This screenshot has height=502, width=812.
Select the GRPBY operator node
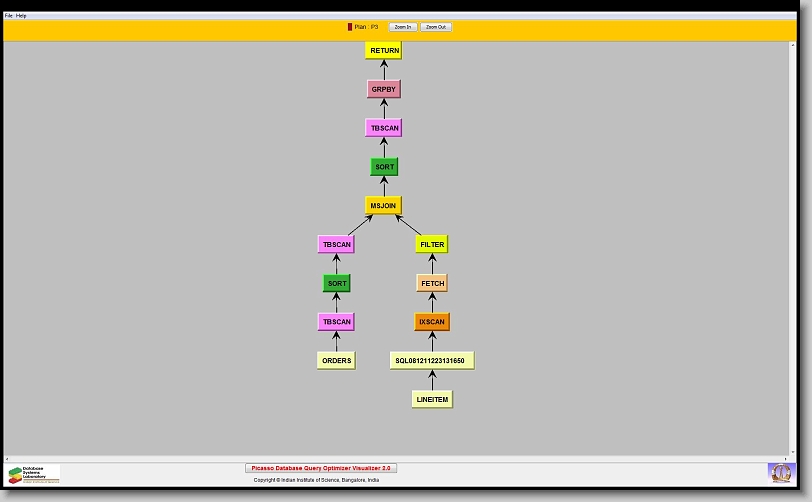point(384,89)
